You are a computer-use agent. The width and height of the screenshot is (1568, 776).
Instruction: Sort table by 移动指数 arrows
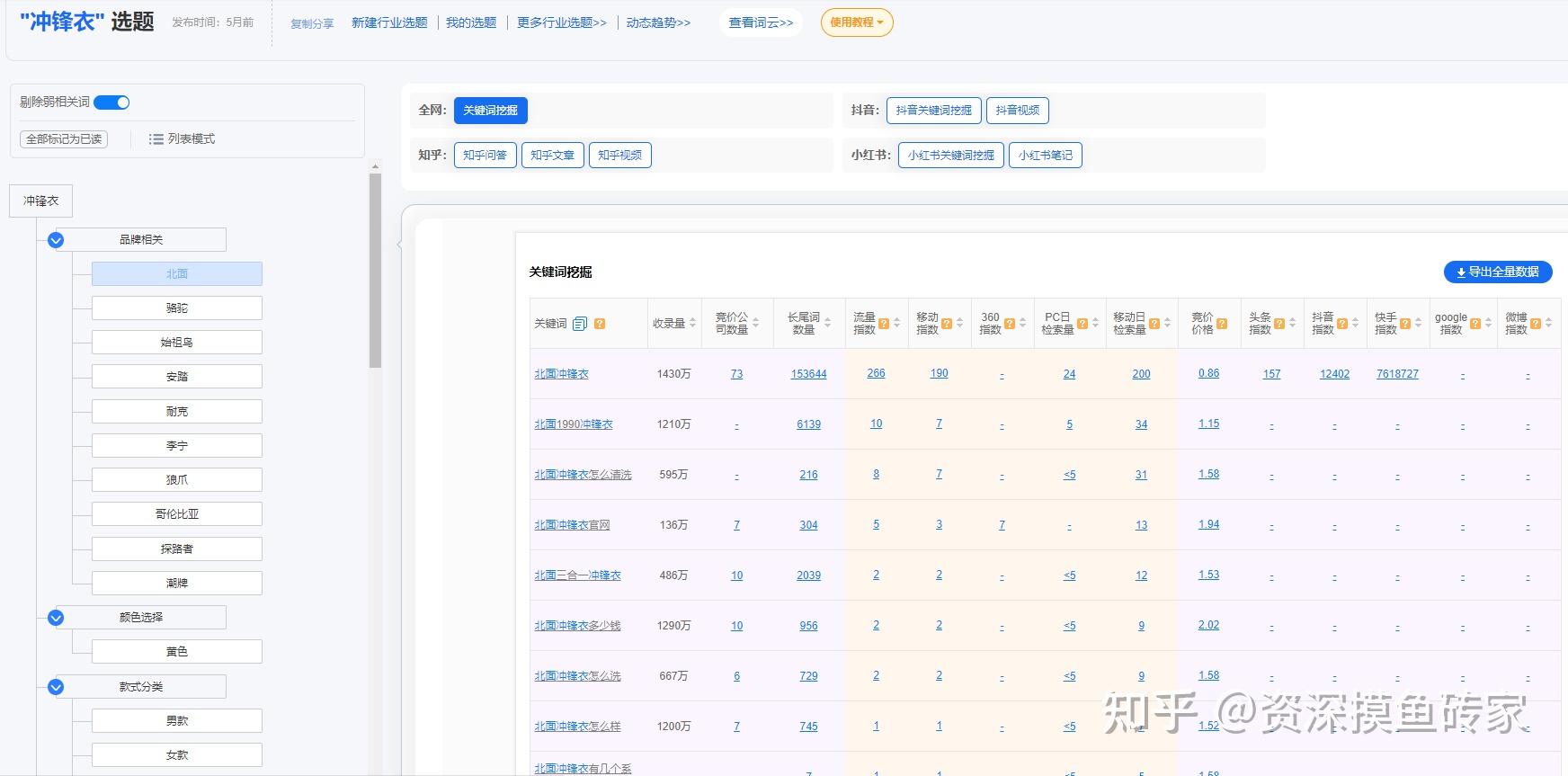pos(960,323)
